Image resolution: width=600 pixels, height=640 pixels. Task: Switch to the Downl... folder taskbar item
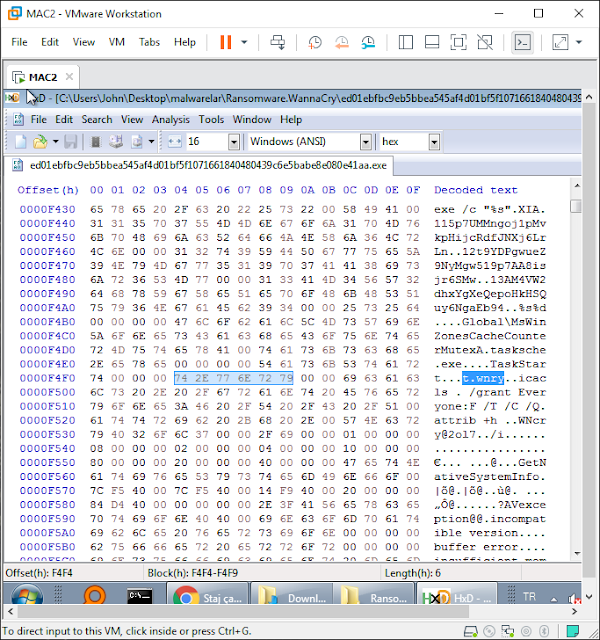pyautogui.click(x=292, y=595)
